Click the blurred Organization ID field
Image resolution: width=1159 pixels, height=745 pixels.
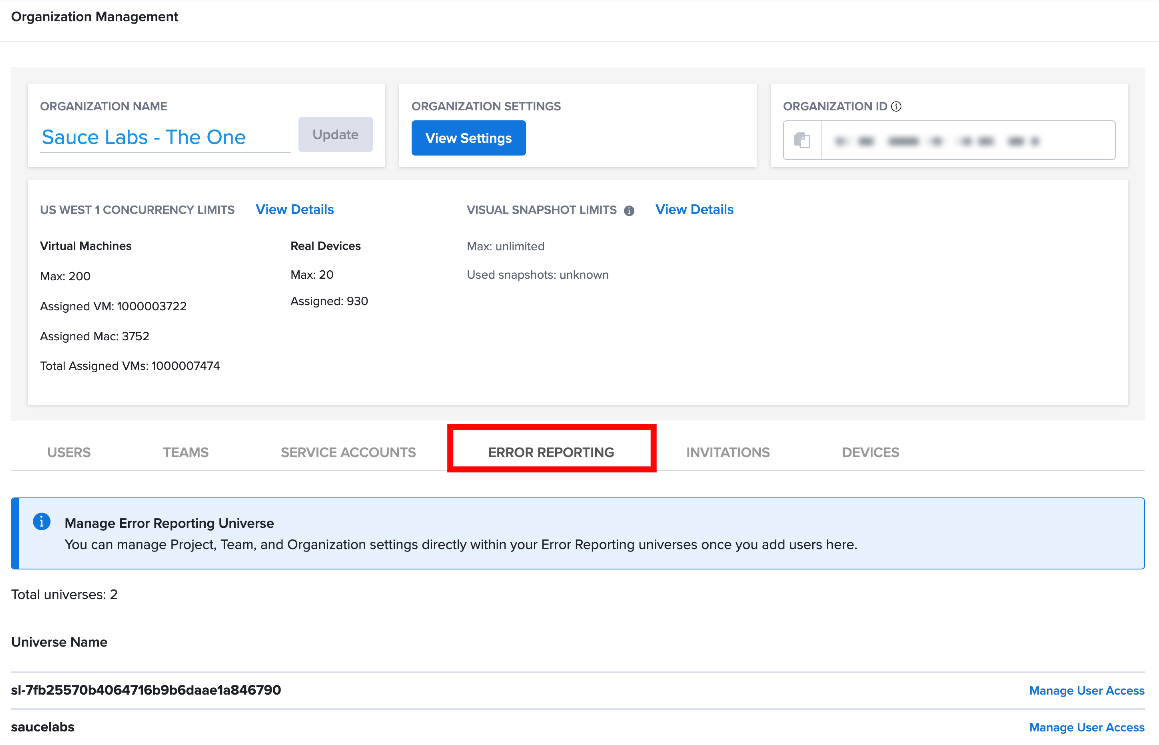[x=968, y=140]
